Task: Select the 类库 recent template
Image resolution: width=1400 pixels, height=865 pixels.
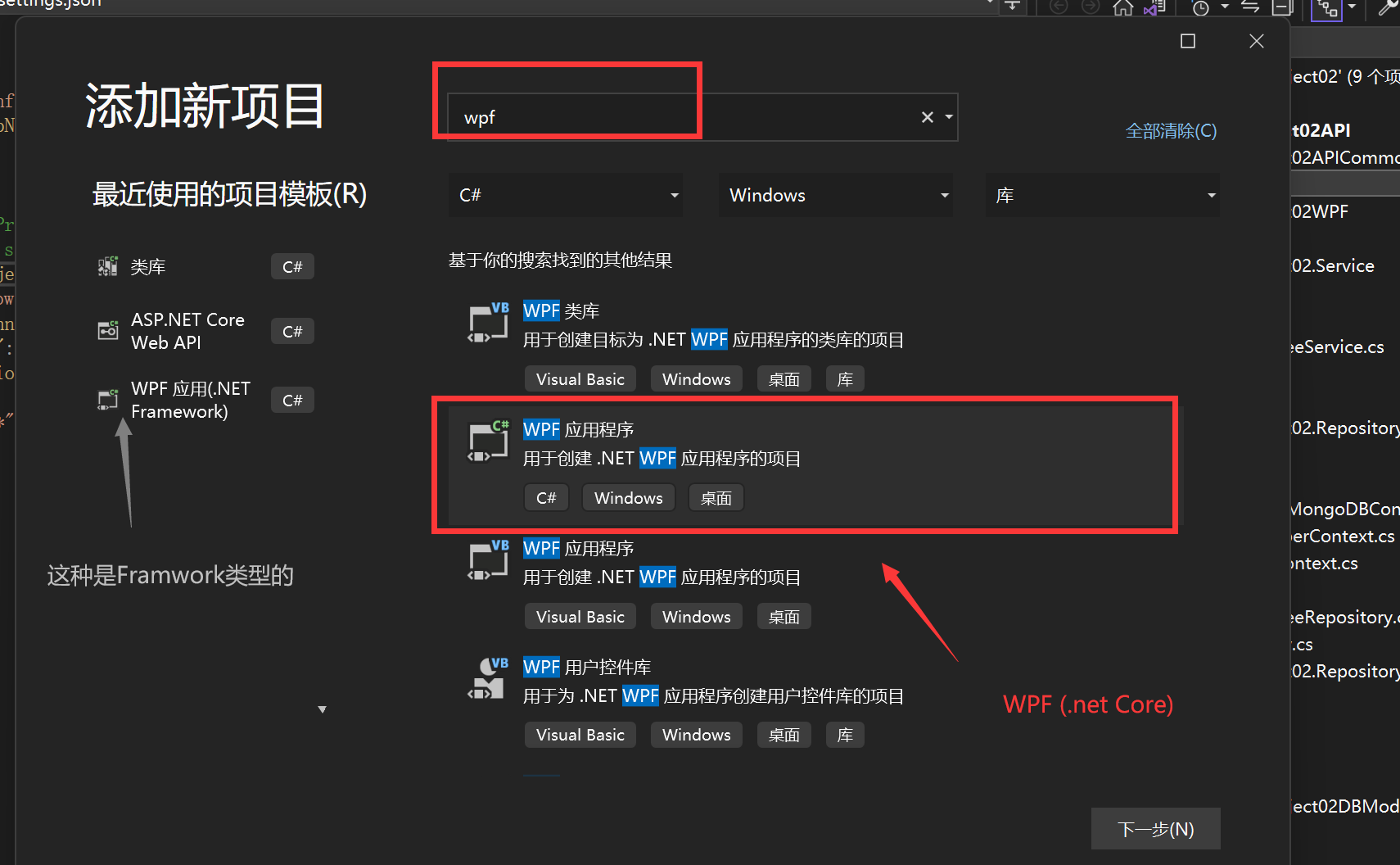Action: click(205, 266)
